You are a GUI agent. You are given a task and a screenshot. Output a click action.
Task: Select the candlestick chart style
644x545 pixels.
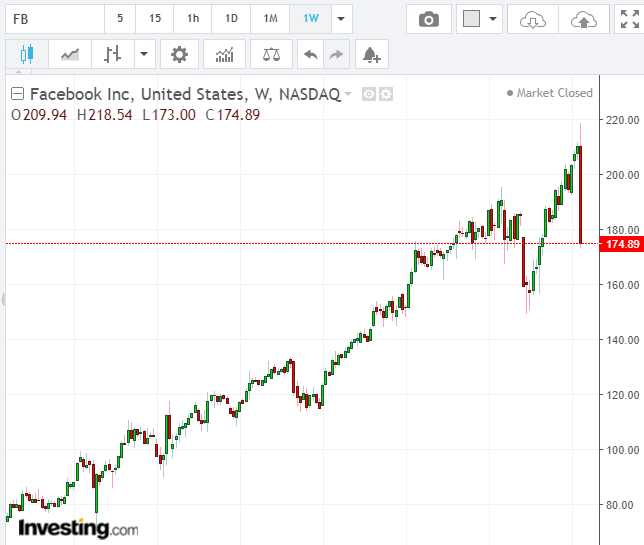point(26,55)
